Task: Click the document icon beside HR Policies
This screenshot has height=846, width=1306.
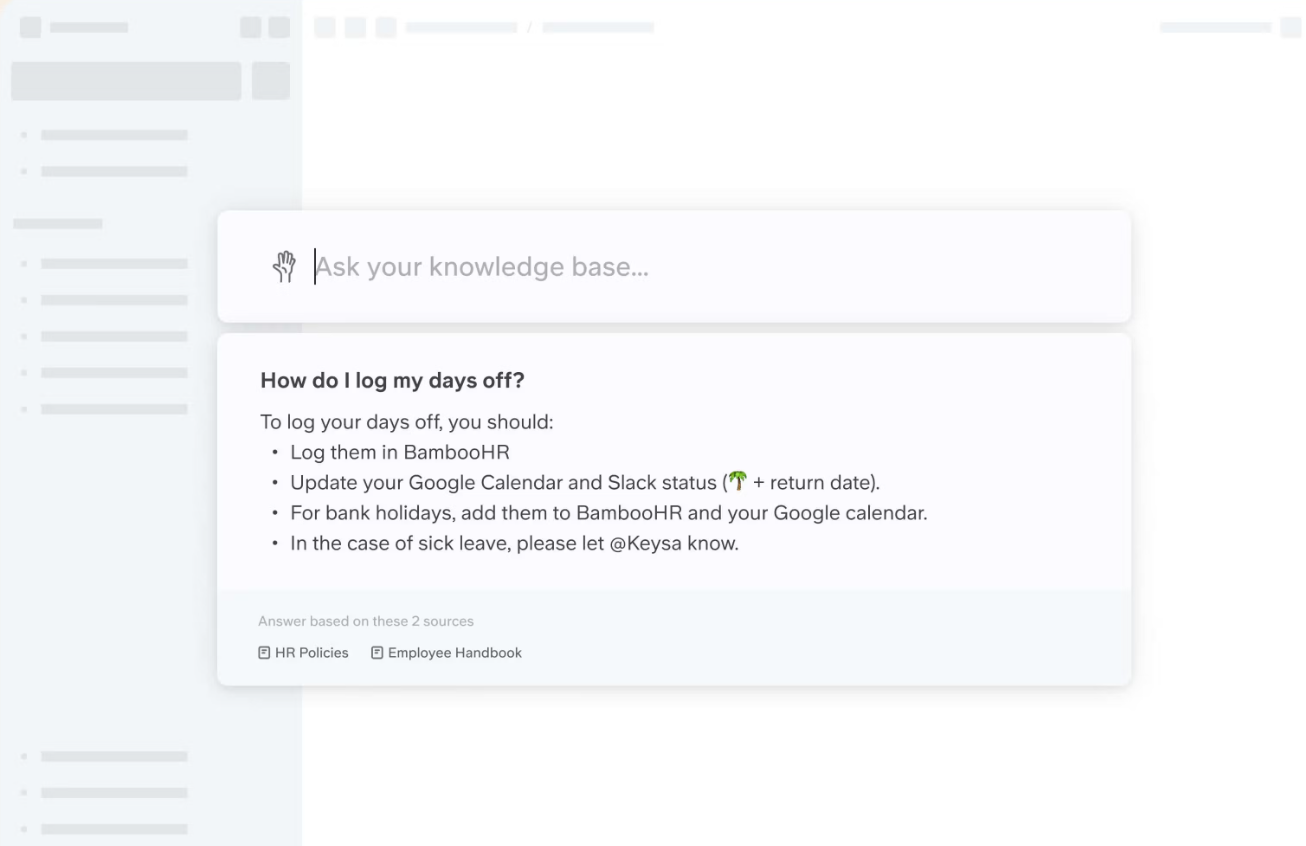Action: coord(264,652)
